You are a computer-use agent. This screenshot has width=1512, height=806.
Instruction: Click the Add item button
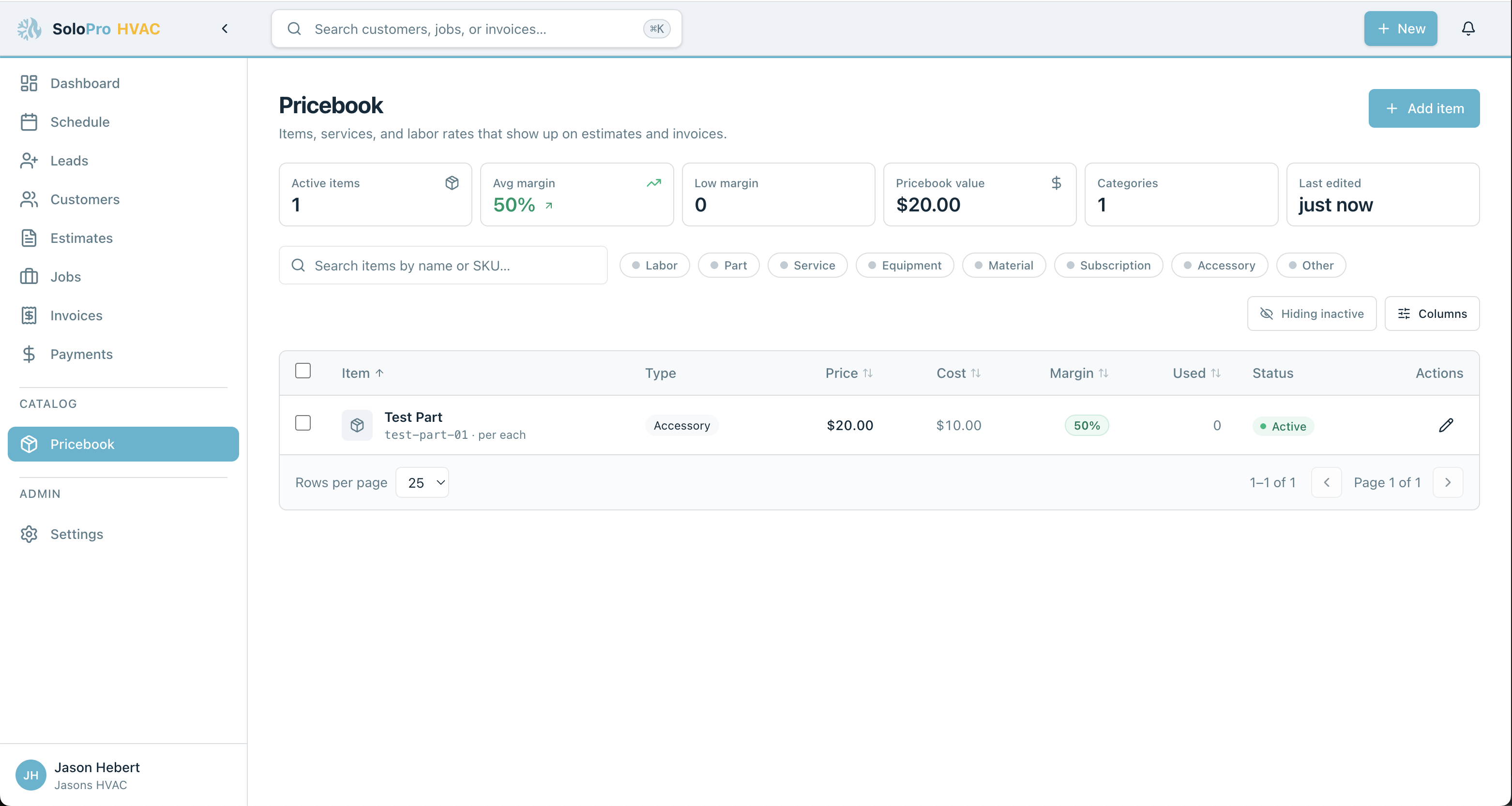tap(1423, 108)
